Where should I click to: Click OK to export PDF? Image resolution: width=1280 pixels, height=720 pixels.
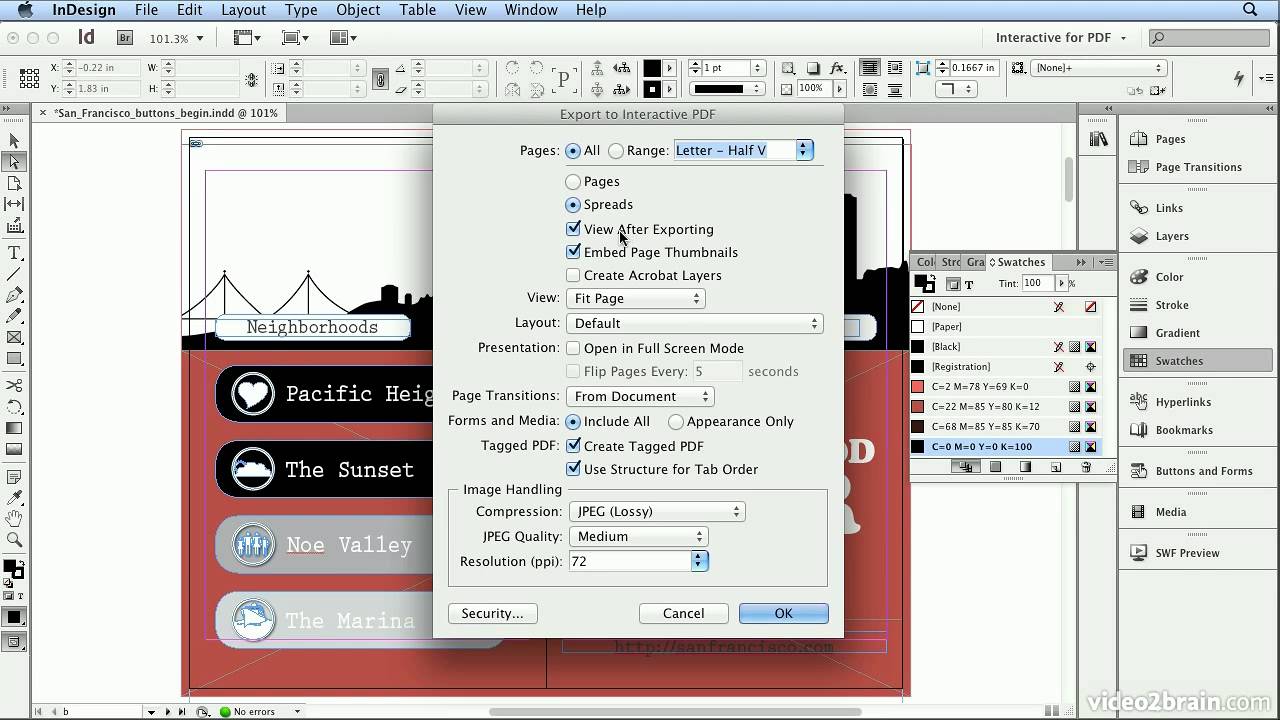pyautogui.click(x=783, y=613)
